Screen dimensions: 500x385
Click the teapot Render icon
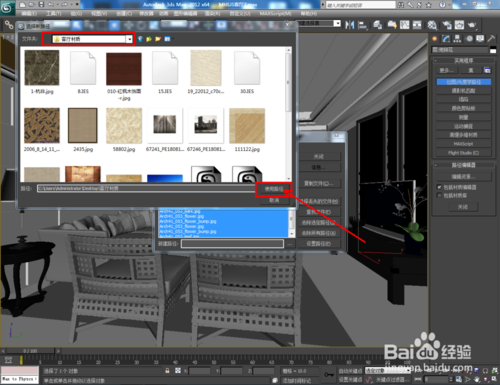[x=472, y=25]
